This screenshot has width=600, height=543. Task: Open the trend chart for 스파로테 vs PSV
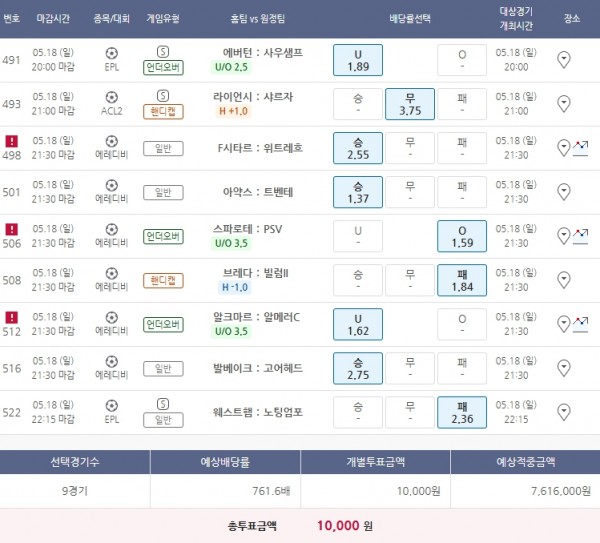coord(579,235)
